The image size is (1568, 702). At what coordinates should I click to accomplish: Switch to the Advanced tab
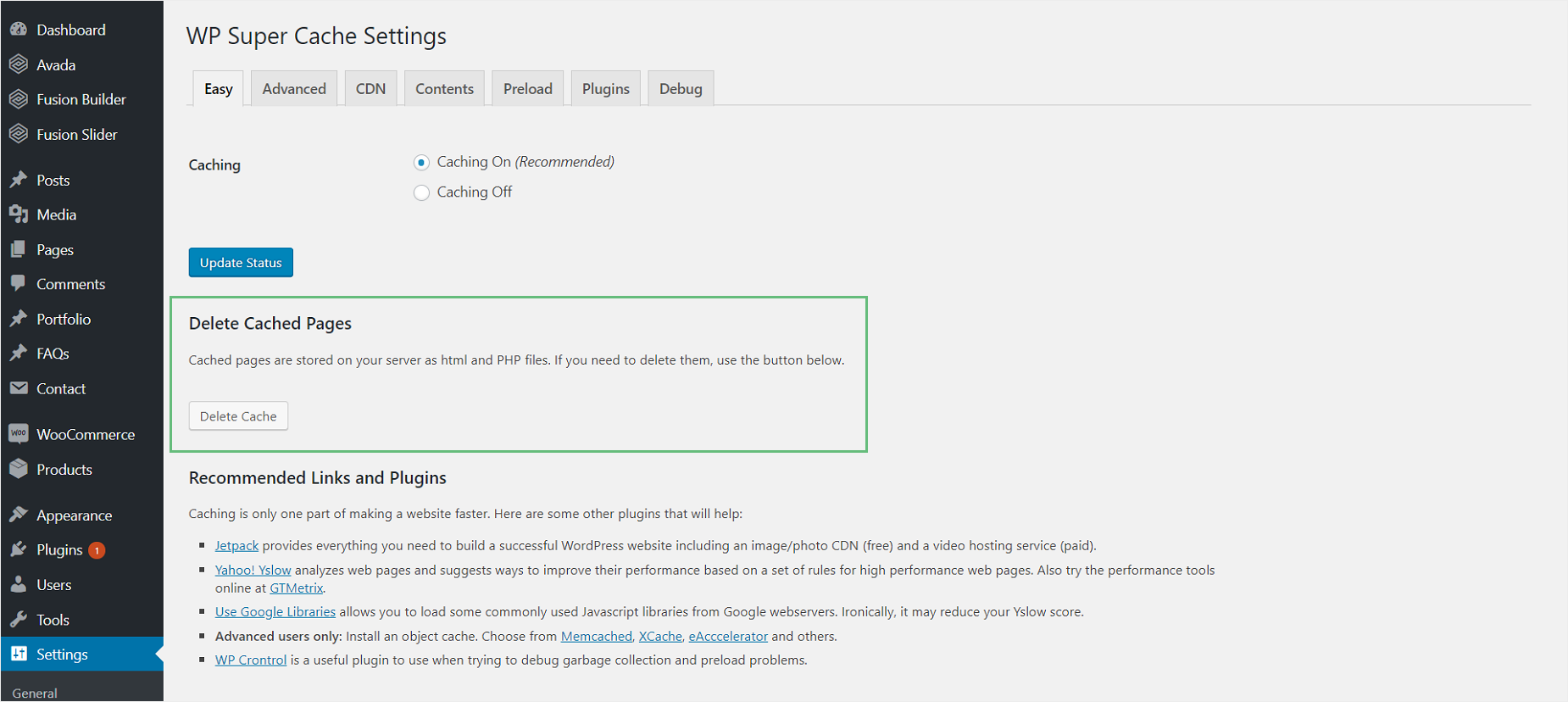[294, 89]
